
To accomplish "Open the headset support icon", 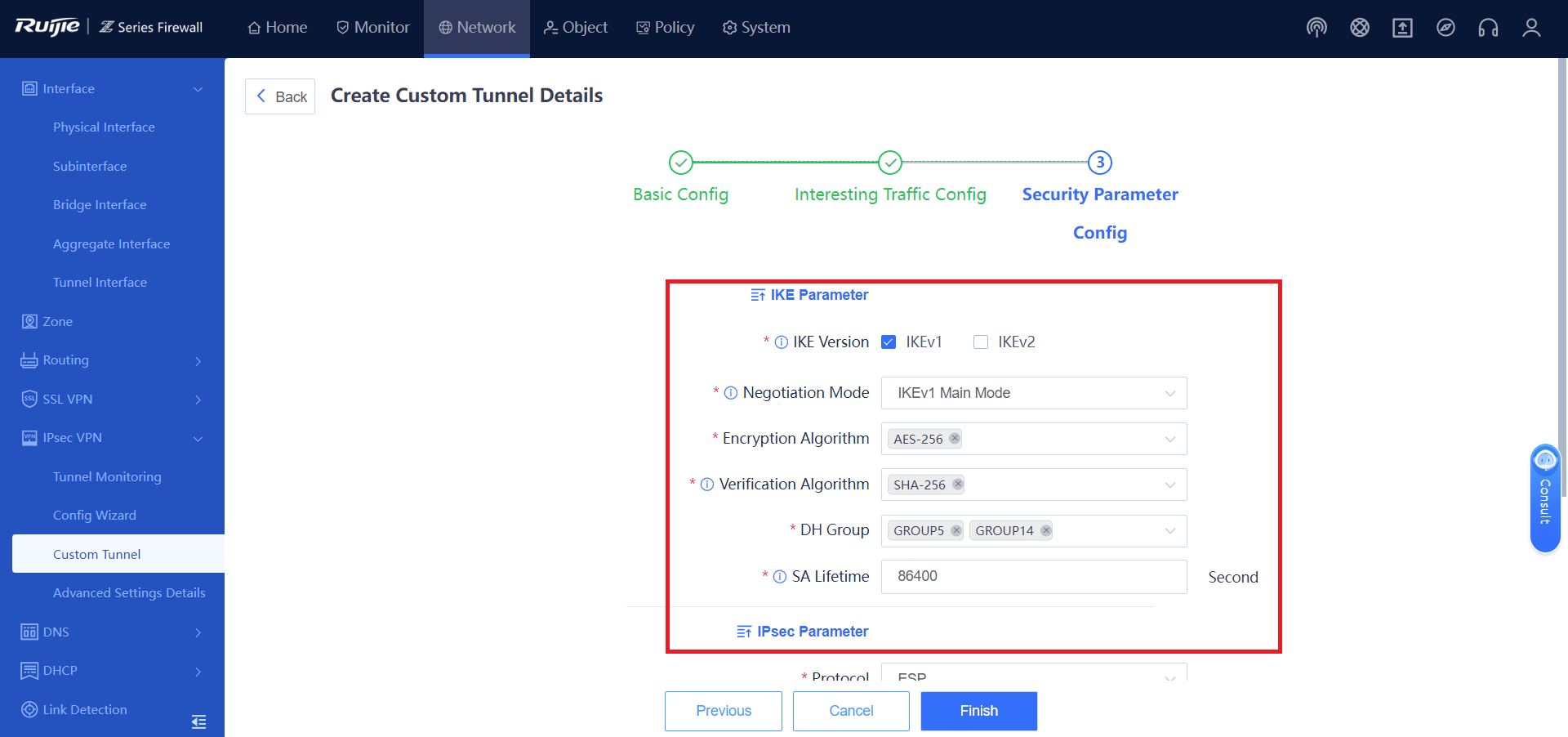I will [x=1488, y=28].
